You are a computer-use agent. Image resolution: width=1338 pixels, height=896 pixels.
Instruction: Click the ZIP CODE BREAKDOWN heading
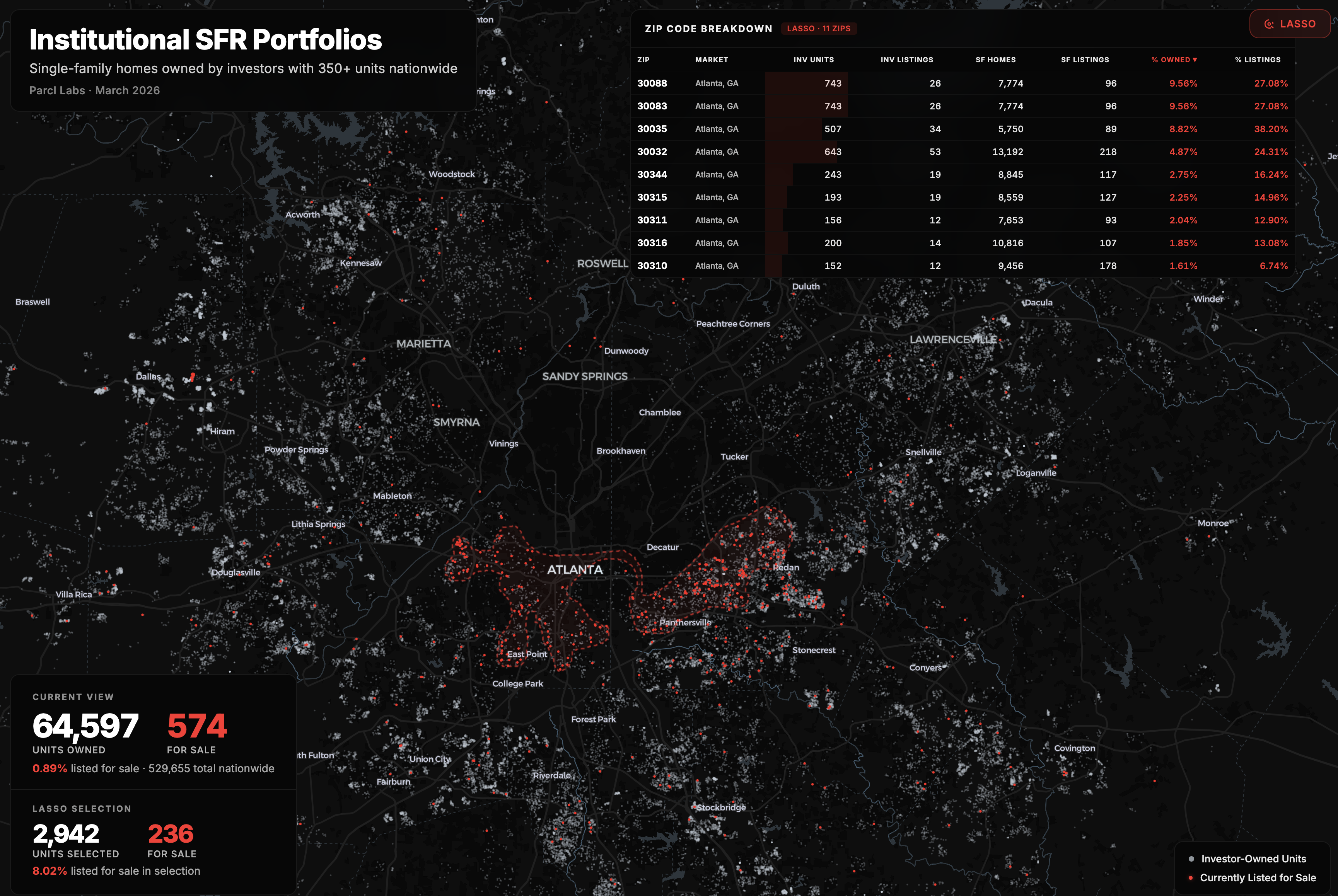708,29
